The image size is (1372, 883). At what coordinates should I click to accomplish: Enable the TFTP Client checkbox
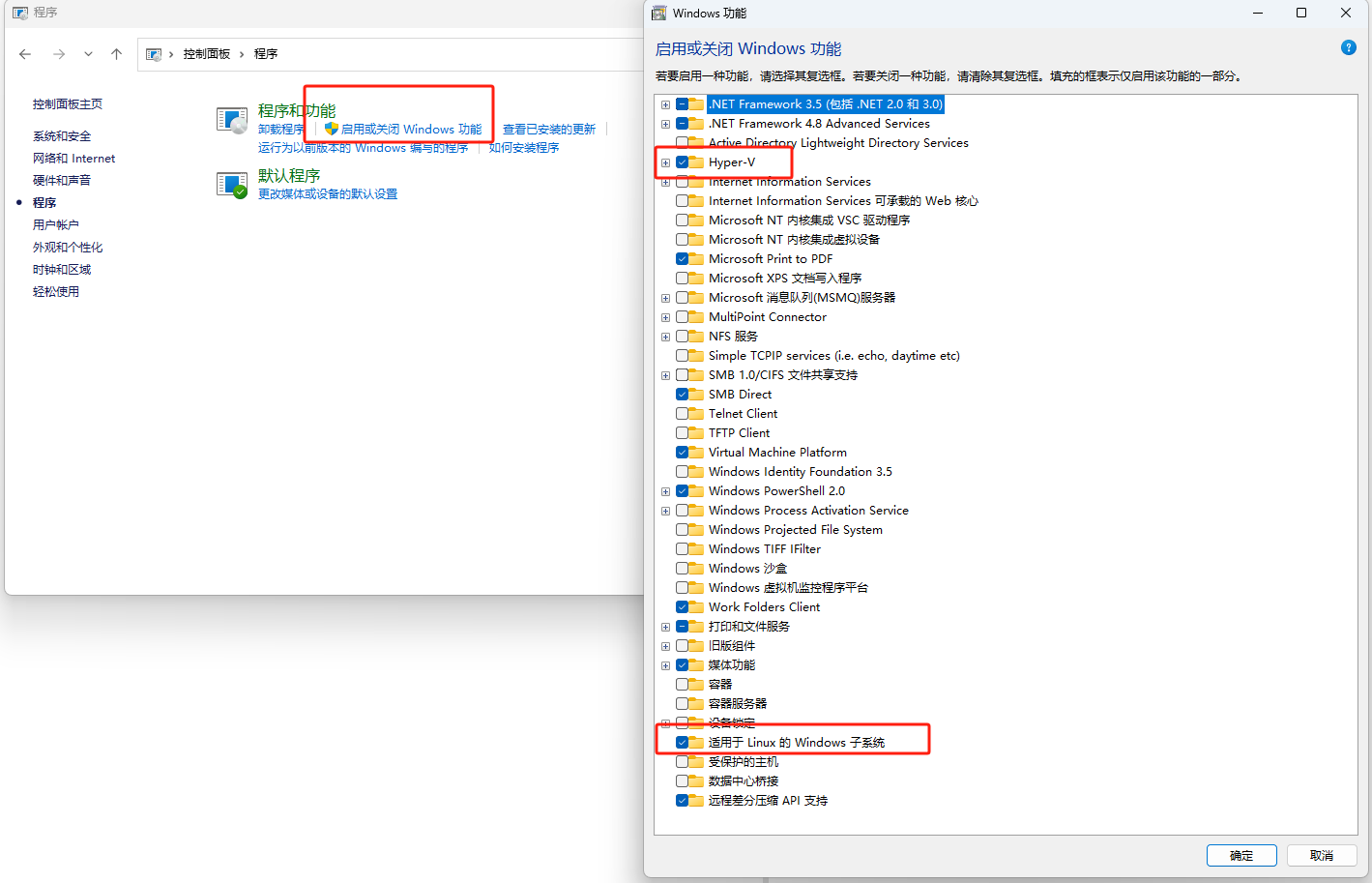point(683,432)
